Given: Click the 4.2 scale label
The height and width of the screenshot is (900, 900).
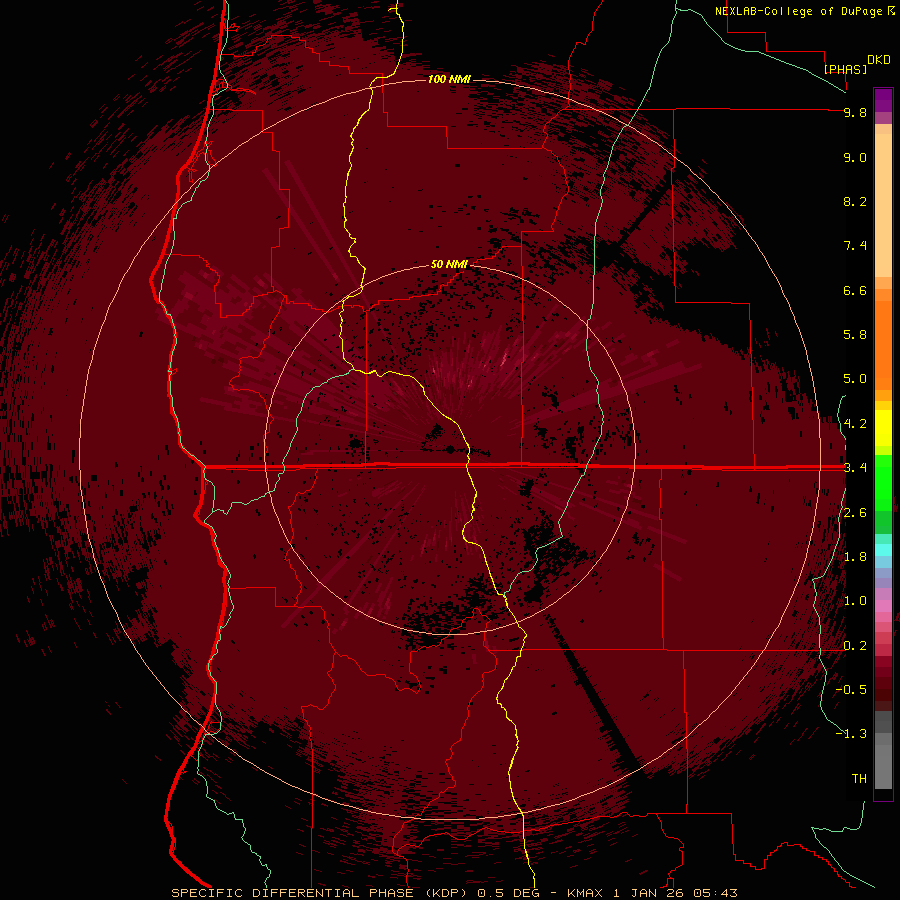Looking at the screenshot, I should [x=855, y=424].
